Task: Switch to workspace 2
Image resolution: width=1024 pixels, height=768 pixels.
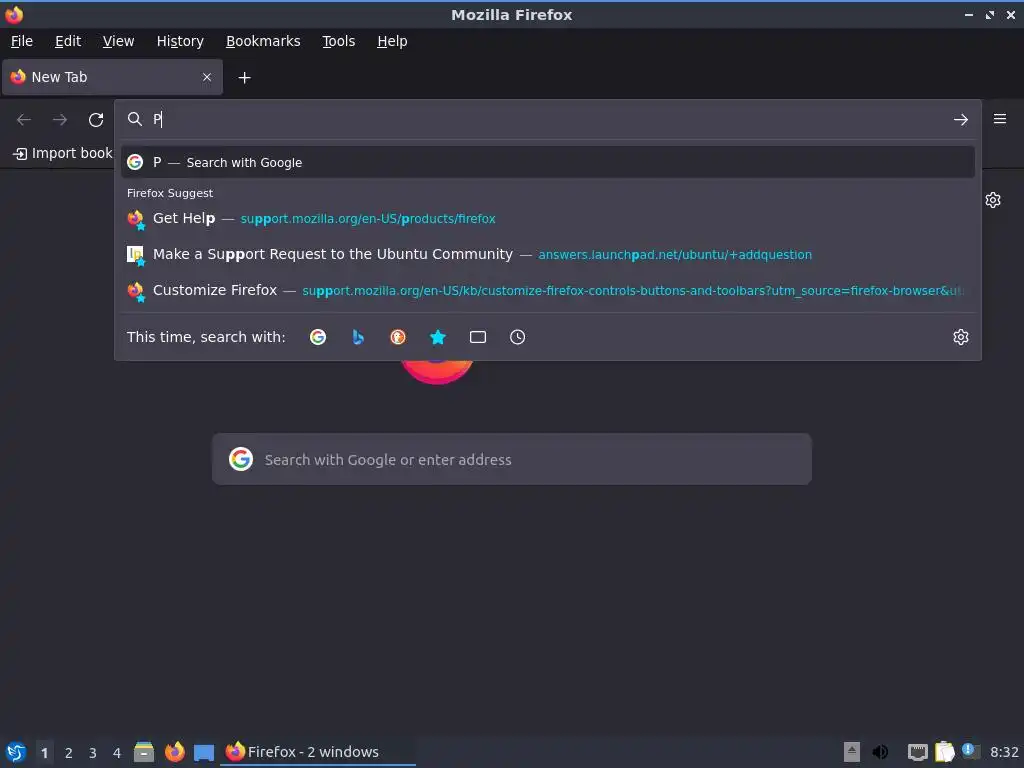Action: click(69, 752)
